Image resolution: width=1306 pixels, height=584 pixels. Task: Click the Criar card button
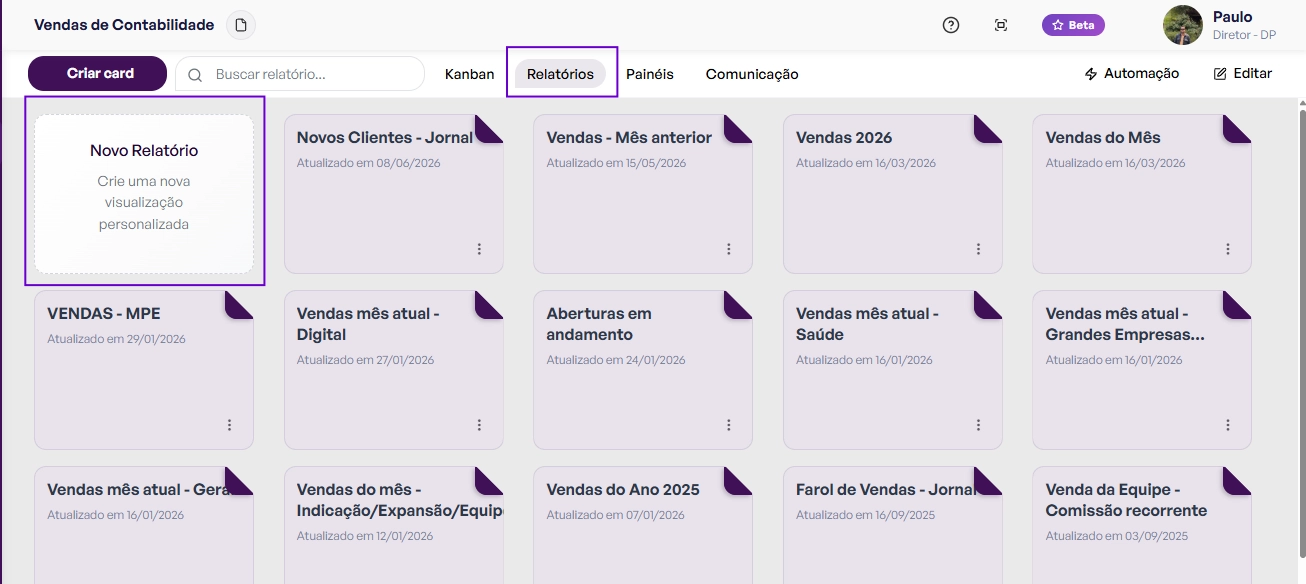97,73
